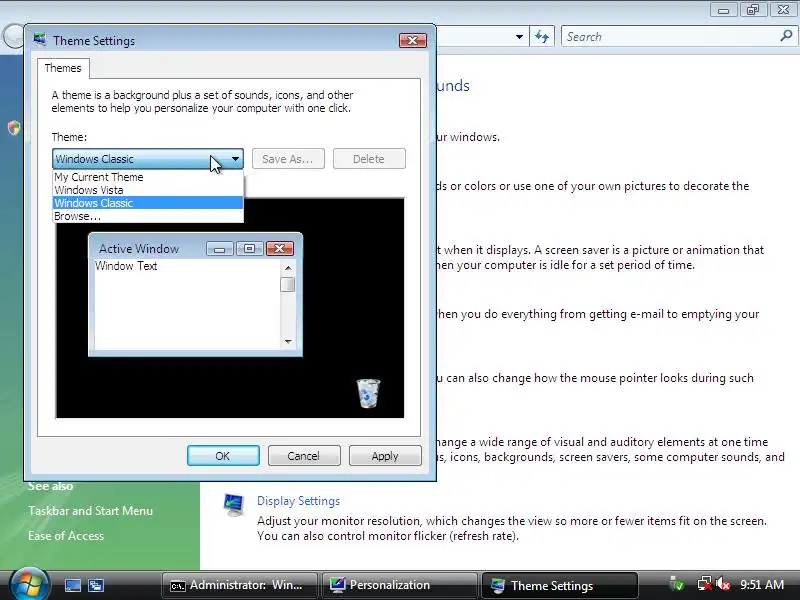Image resolution: width=800 pixels, height=600 pixels.
Task: Choose Browse... in the theme list
Action: 148,216
